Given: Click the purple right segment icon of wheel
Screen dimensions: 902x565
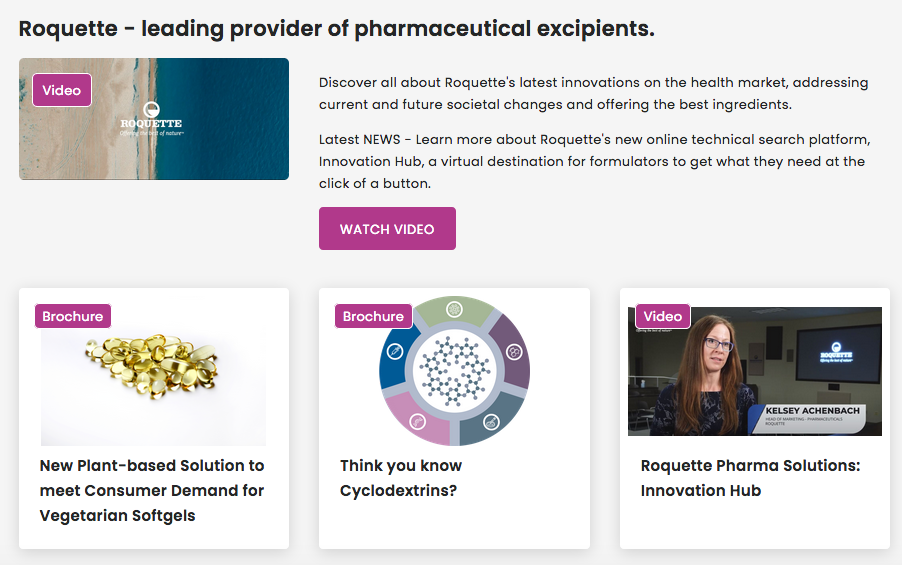Looking at the screenshot, I should click(x=514, y=352).
